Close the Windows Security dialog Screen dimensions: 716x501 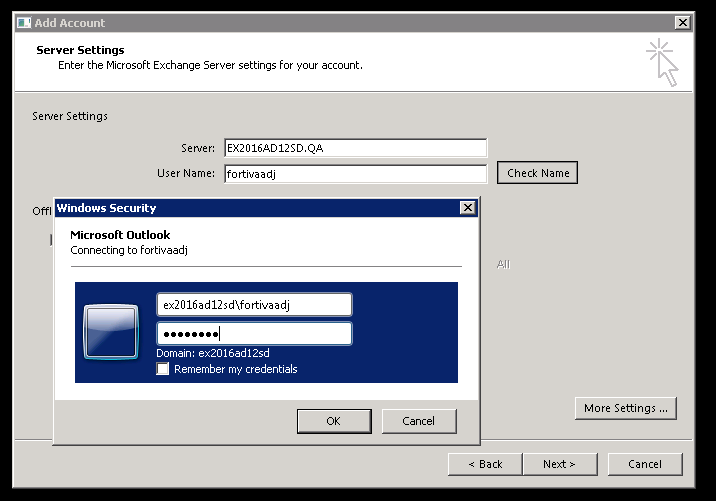[467, 208]
